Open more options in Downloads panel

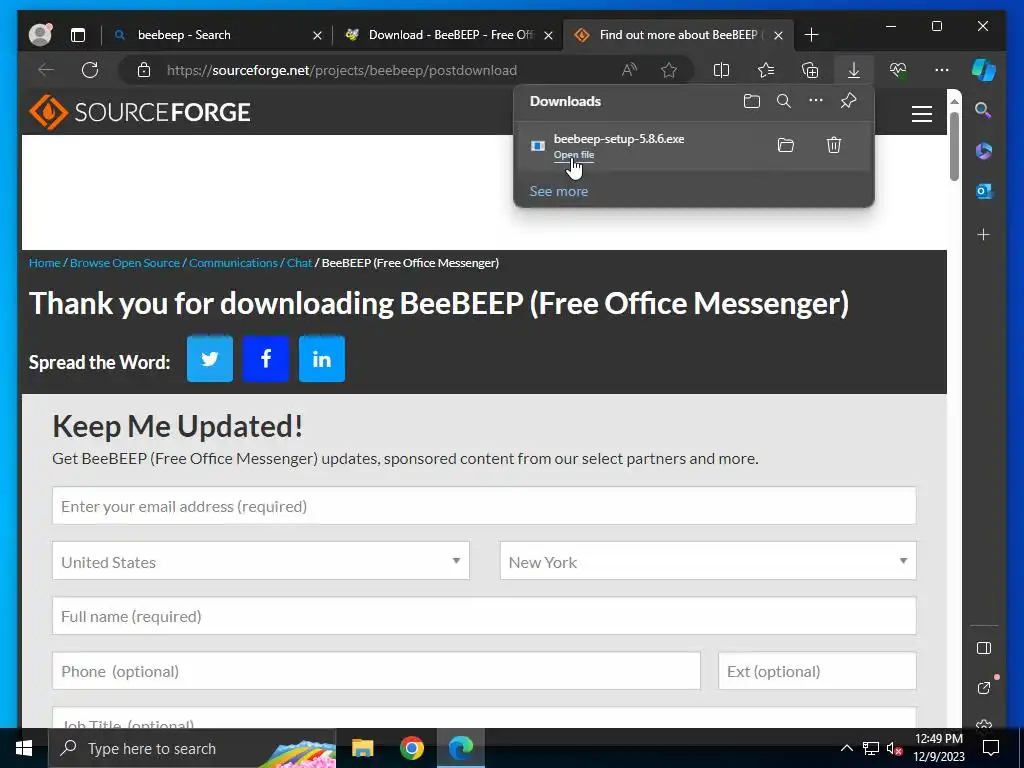816,101
